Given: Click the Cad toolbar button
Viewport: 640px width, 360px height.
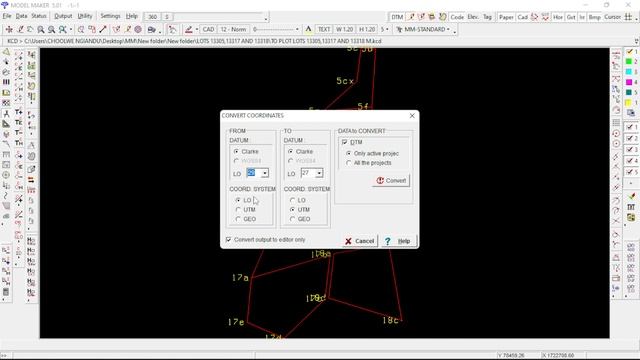Looking at the screenshot, I should pos(522,17).
